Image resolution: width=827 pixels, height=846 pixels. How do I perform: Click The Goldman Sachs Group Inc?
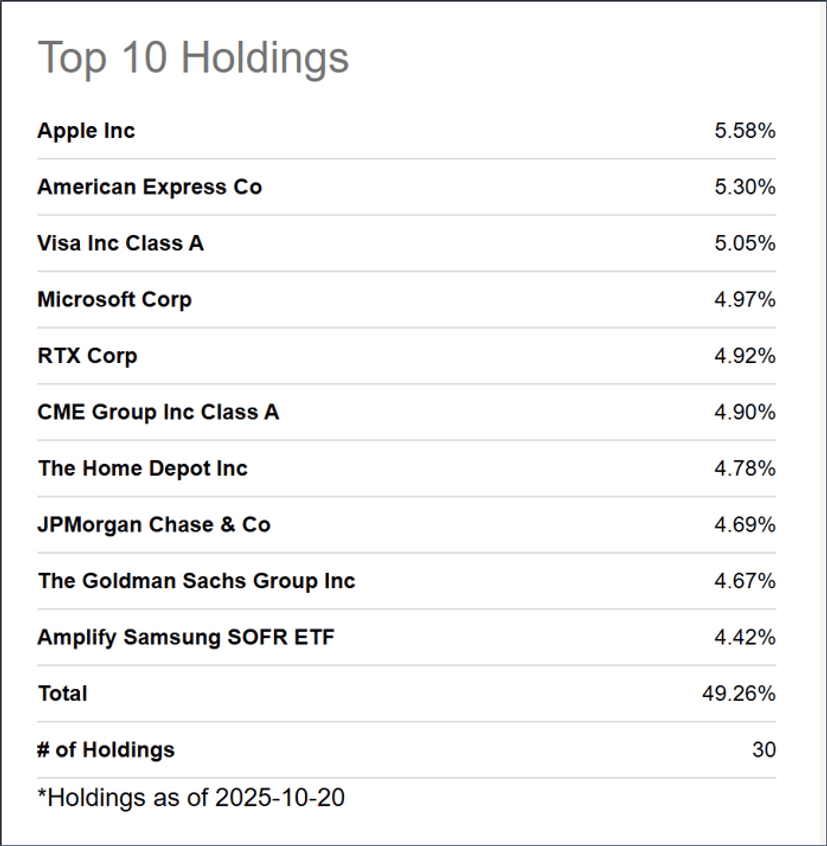[x=196, y=581]
